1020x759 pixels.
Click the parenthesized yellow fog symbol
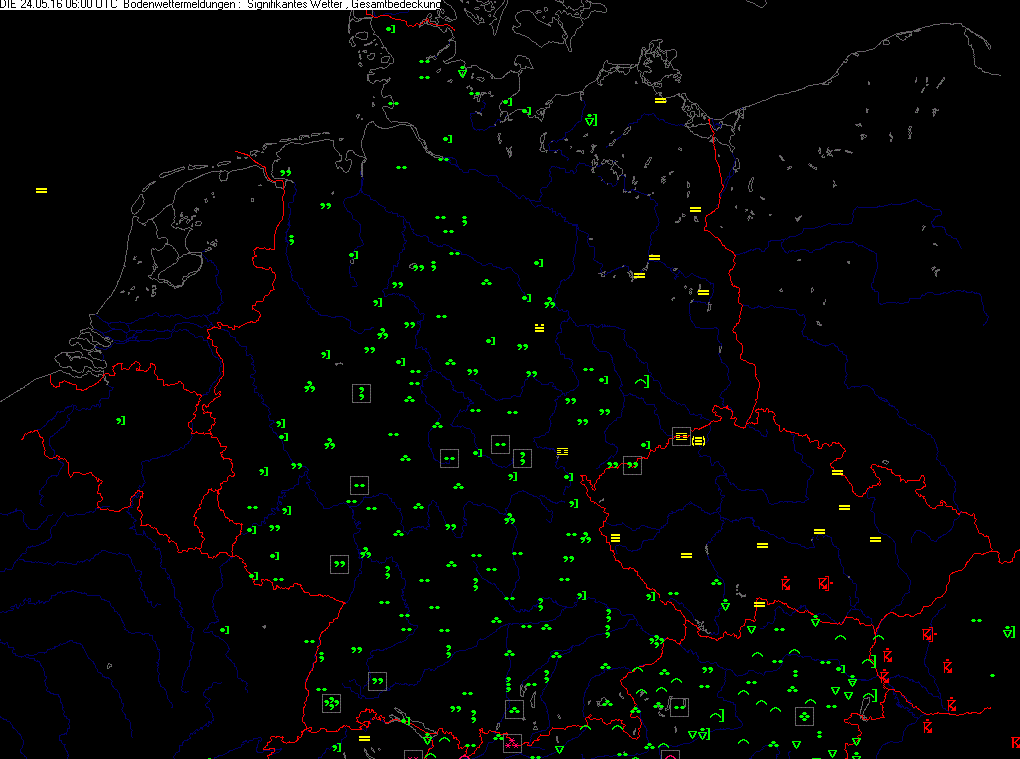[x=698, y=440]
